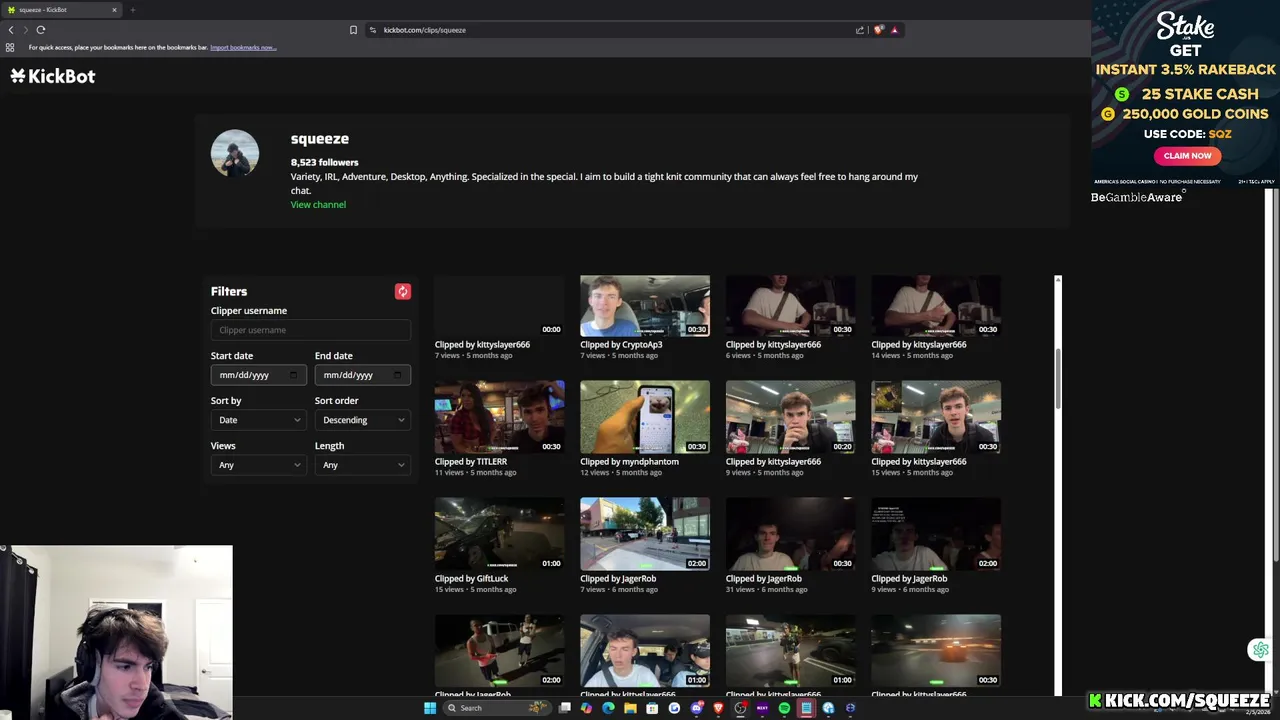Viewport: 1280px width, 720px height.
Task: Open the Start date calendar picker
Action: pos(293,375)
